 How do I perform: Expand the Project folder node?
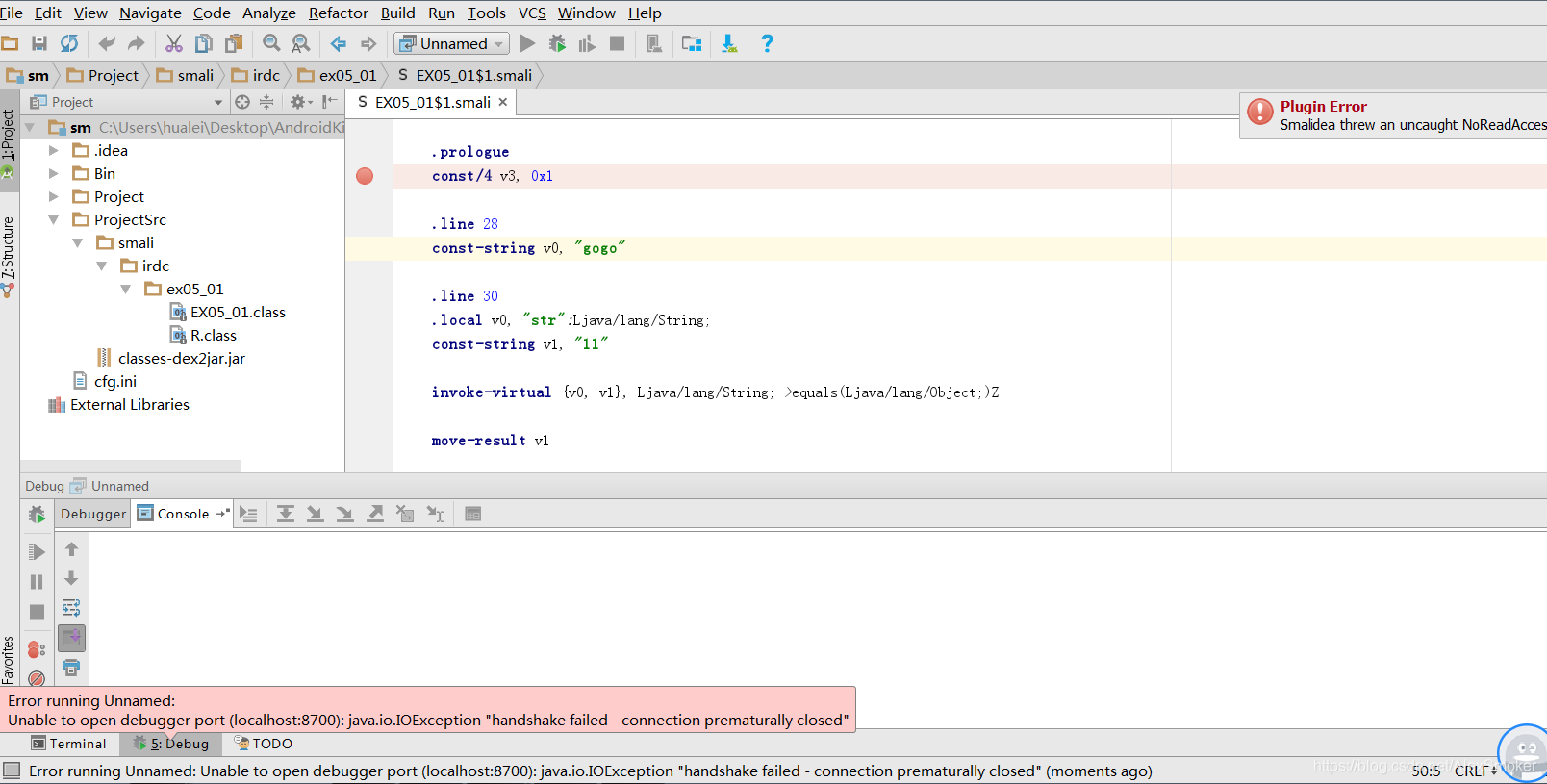[x=54, y=196]
